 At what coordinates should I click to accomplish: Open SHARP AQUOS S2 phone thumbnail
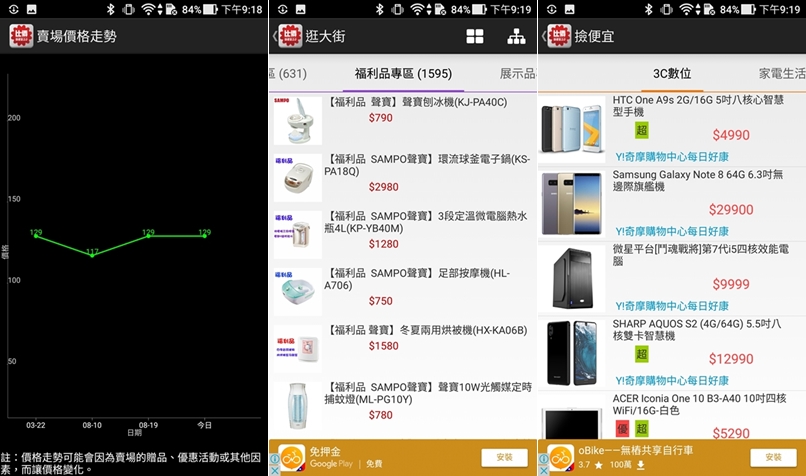coord(572,353)
